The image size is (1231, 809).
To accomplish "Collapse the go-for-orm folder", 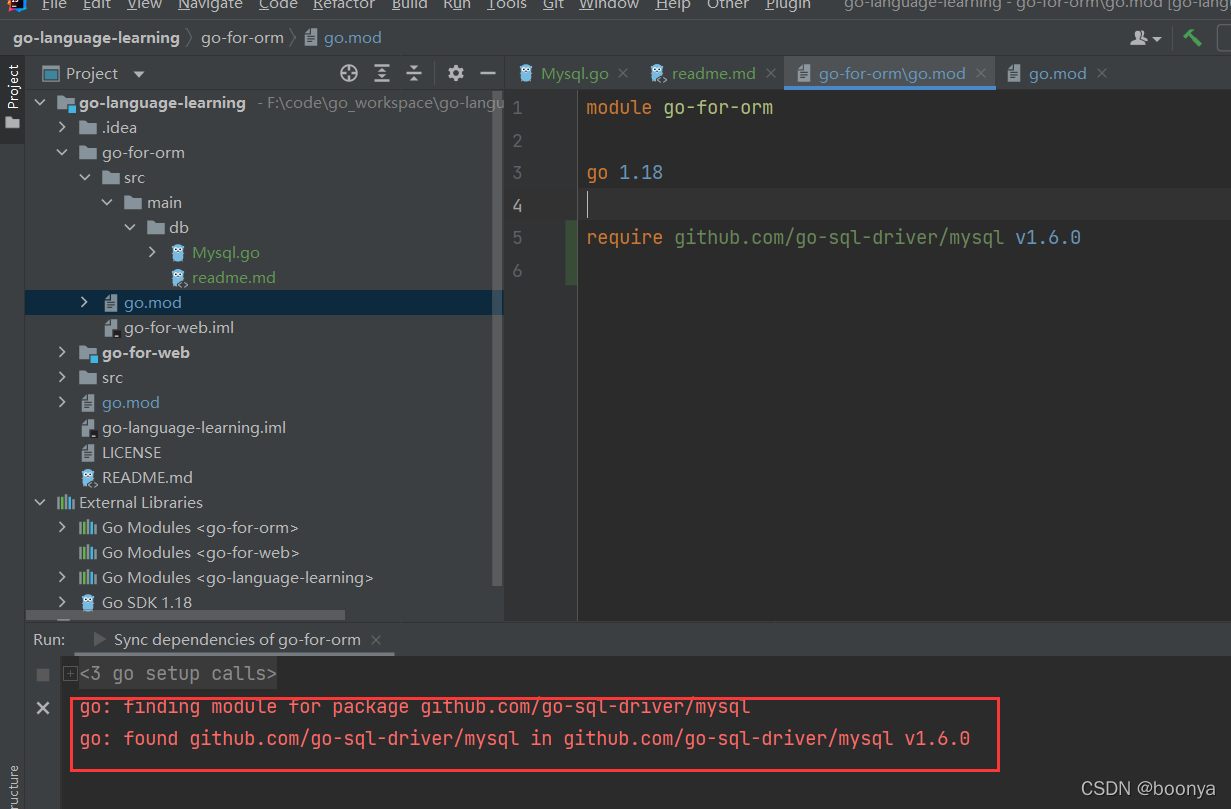I will coord(62,153).
